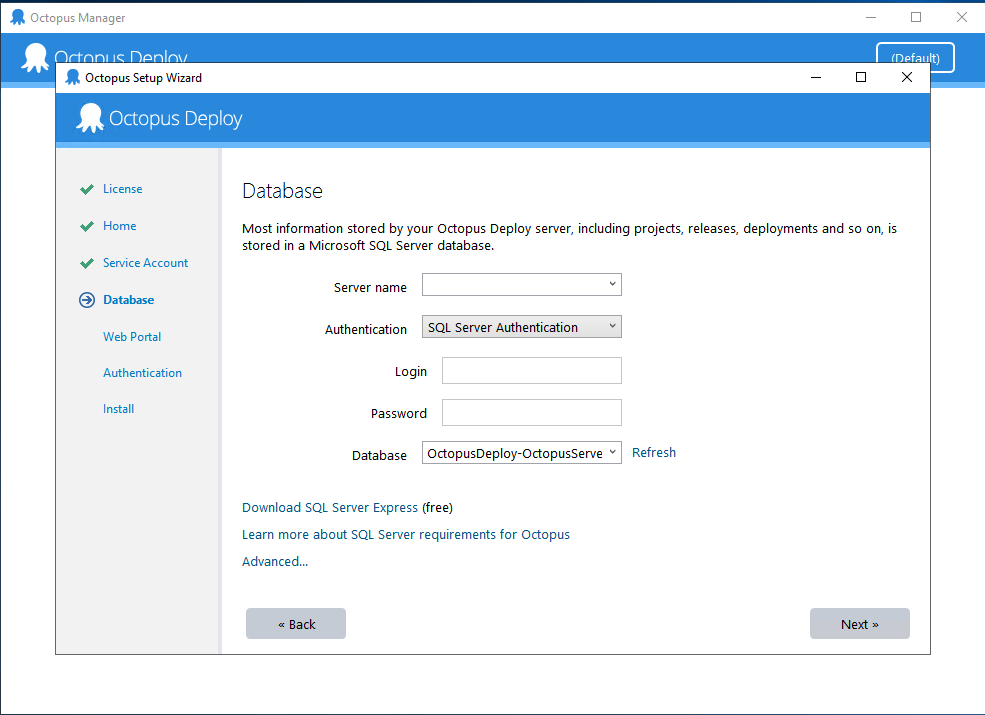
Task: Click the Octopus Manager title bar icon
Action: pos(18,18)
